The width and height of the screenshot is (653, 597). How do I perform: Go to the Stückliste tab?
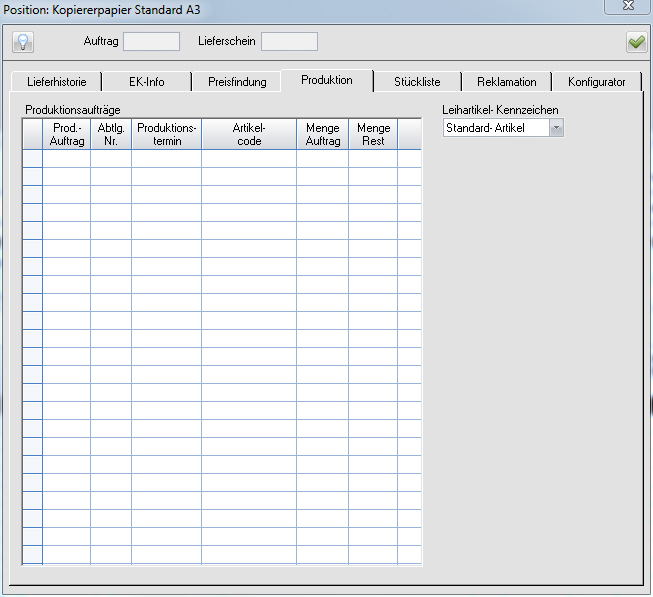pos(417,82)
